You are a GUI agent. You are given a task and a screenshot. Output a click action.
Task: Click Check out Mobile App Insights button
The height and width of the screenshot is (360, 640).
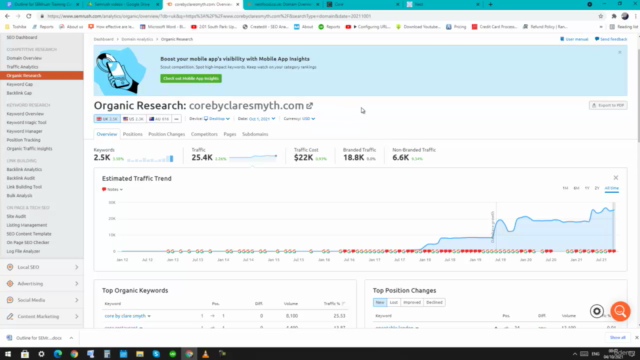tap(191, 78)
